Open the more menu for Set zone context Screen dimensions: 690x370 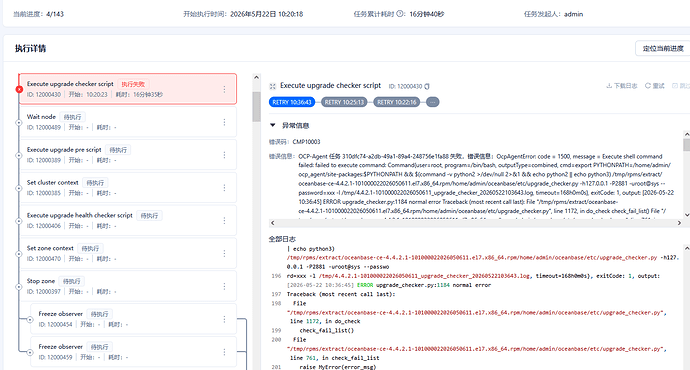point(224,253)
